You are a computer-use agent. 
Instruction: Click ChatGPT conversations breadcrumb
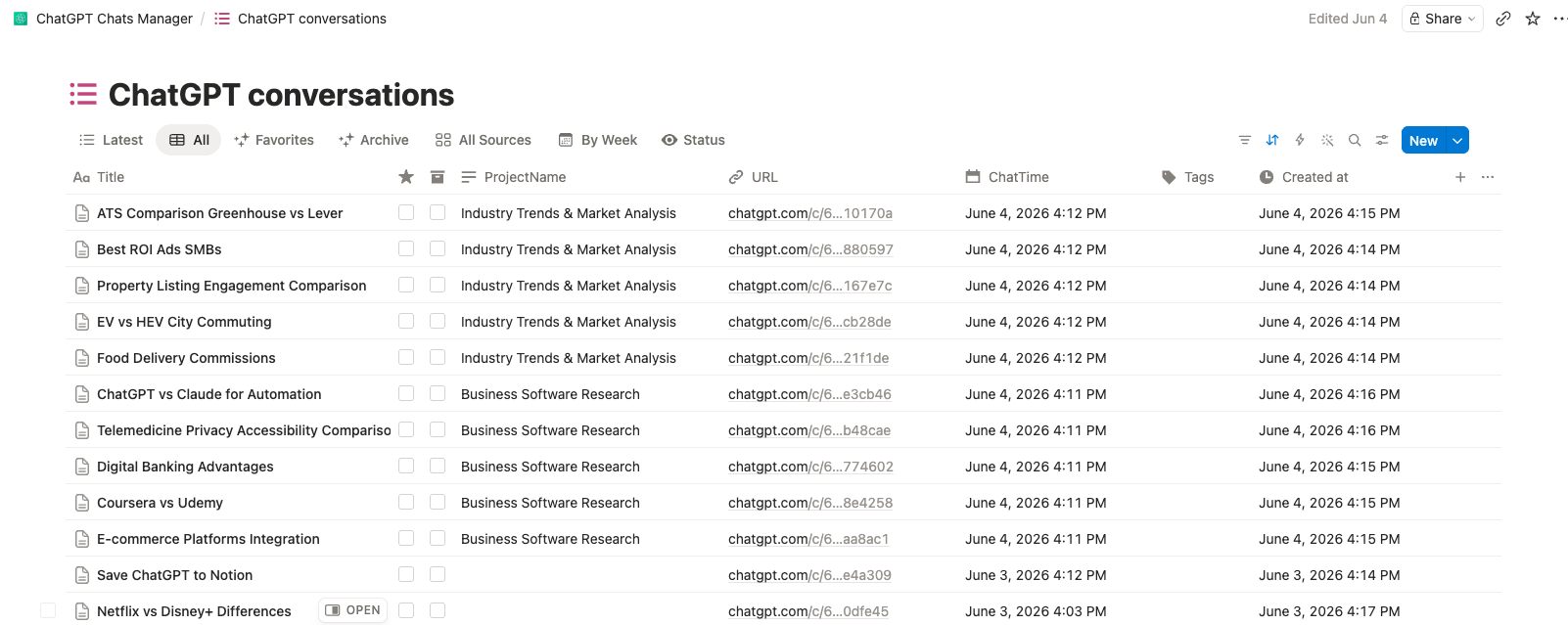[312, 19]
